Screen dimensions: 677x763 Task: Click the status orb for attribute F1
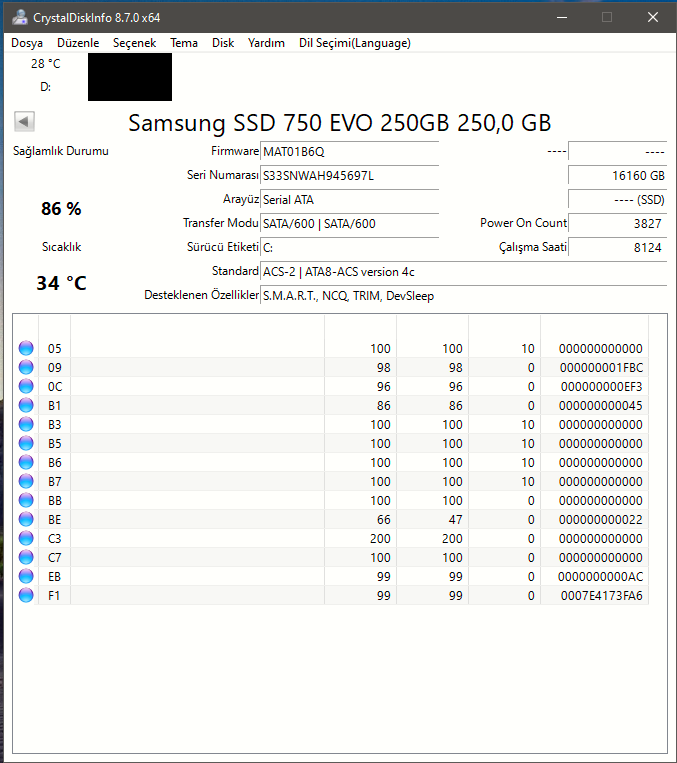26,595
